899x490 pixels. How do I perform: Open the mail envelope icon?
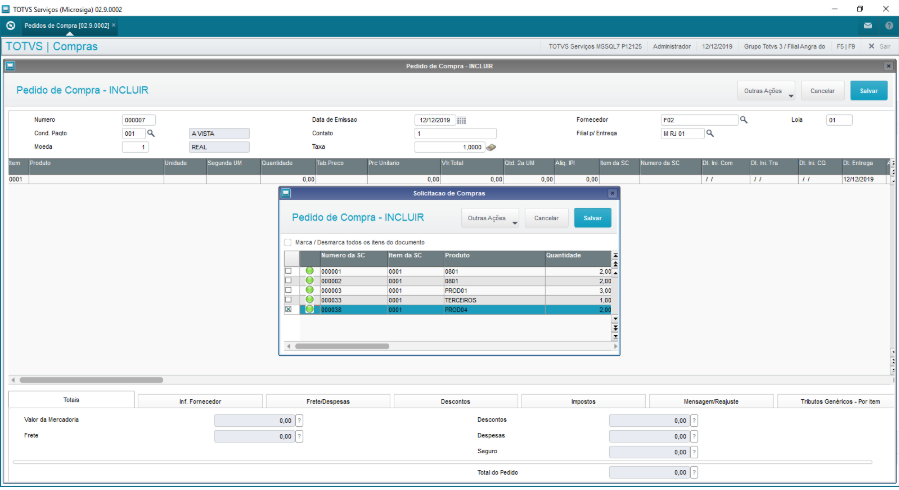[868, 26]
